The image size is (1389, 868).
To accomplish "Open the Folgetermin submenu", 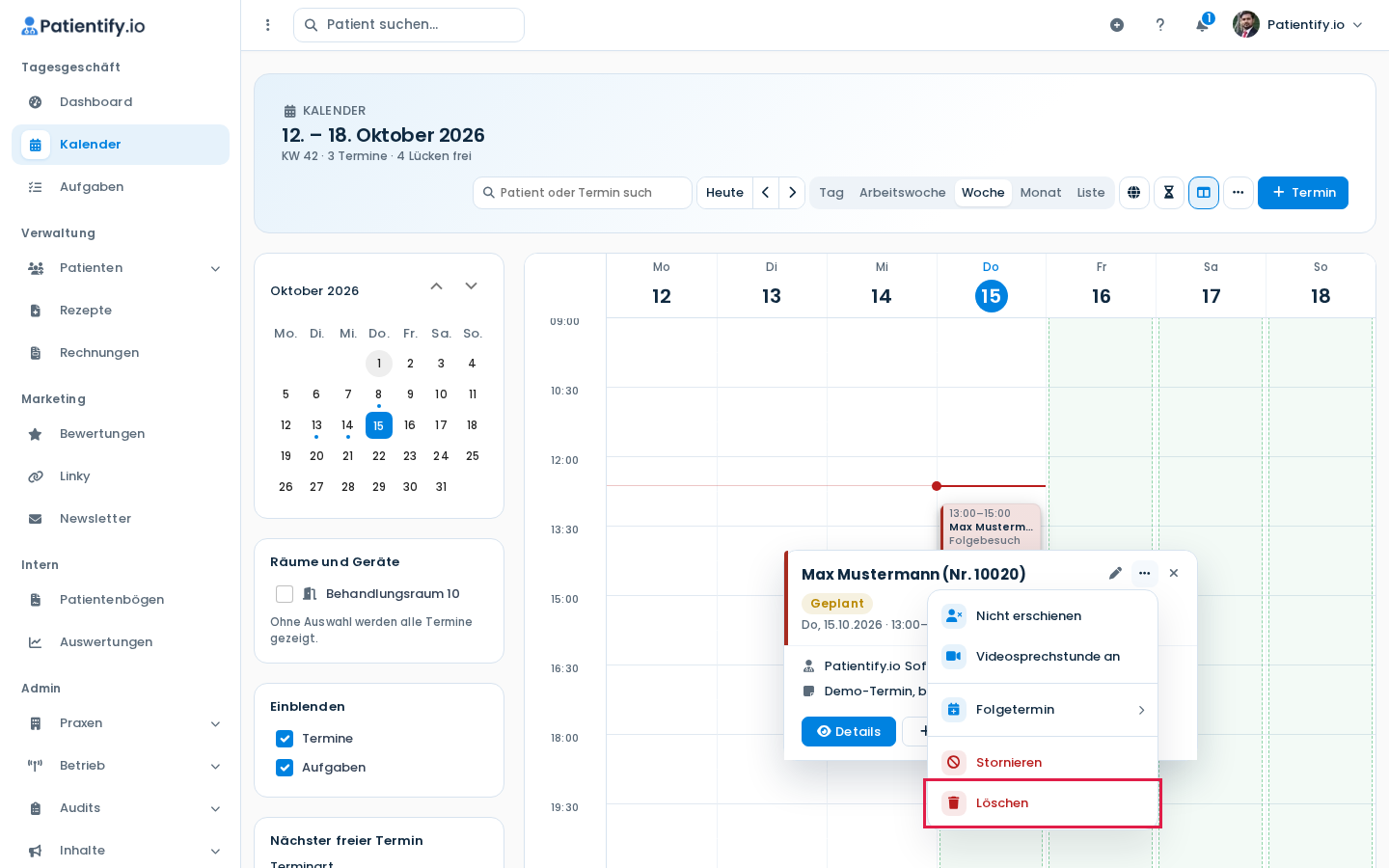I will tap(1043, 710).
